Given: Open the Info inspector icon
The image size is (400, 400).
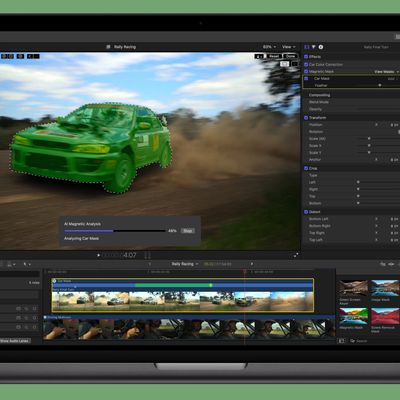Looking at the screenshot, I should pyautogui.click(x=321, y=47).
